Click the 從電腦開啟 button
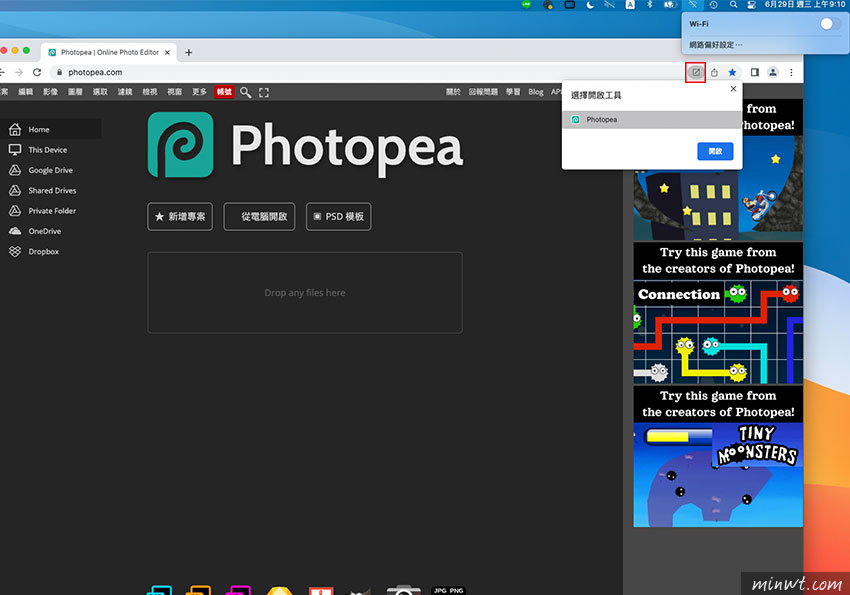 click(x=259, y=216)
